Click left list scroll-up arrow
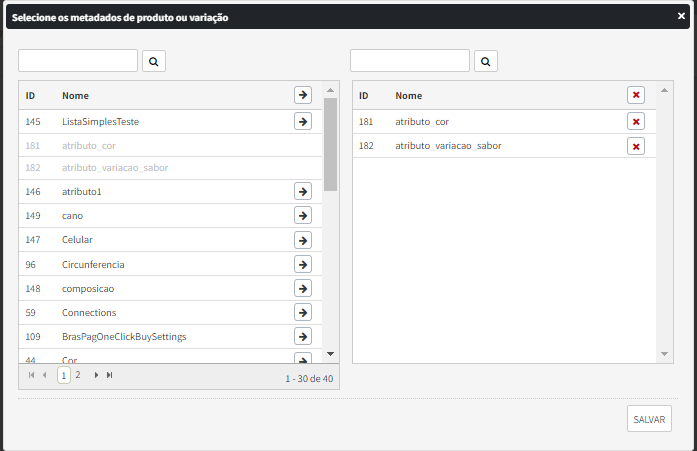This screenshot has width=697, height=451. click(x=330, y=90)
